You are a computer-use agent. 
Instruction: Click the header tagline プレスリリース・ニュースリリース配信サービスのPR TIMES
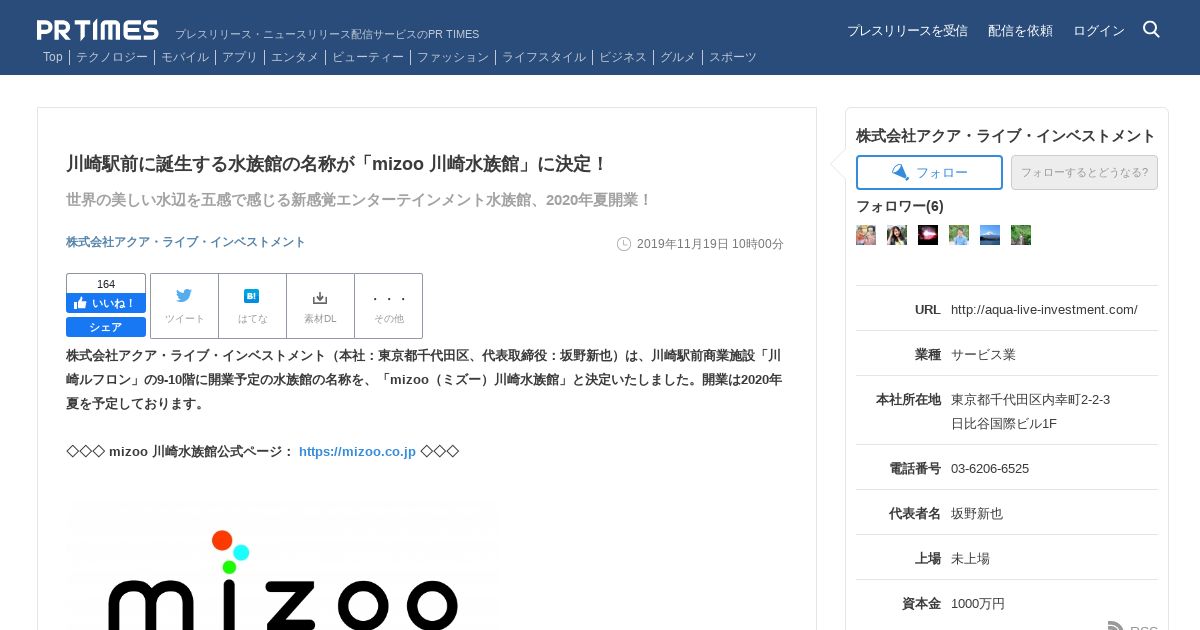[x=327, y=34]
